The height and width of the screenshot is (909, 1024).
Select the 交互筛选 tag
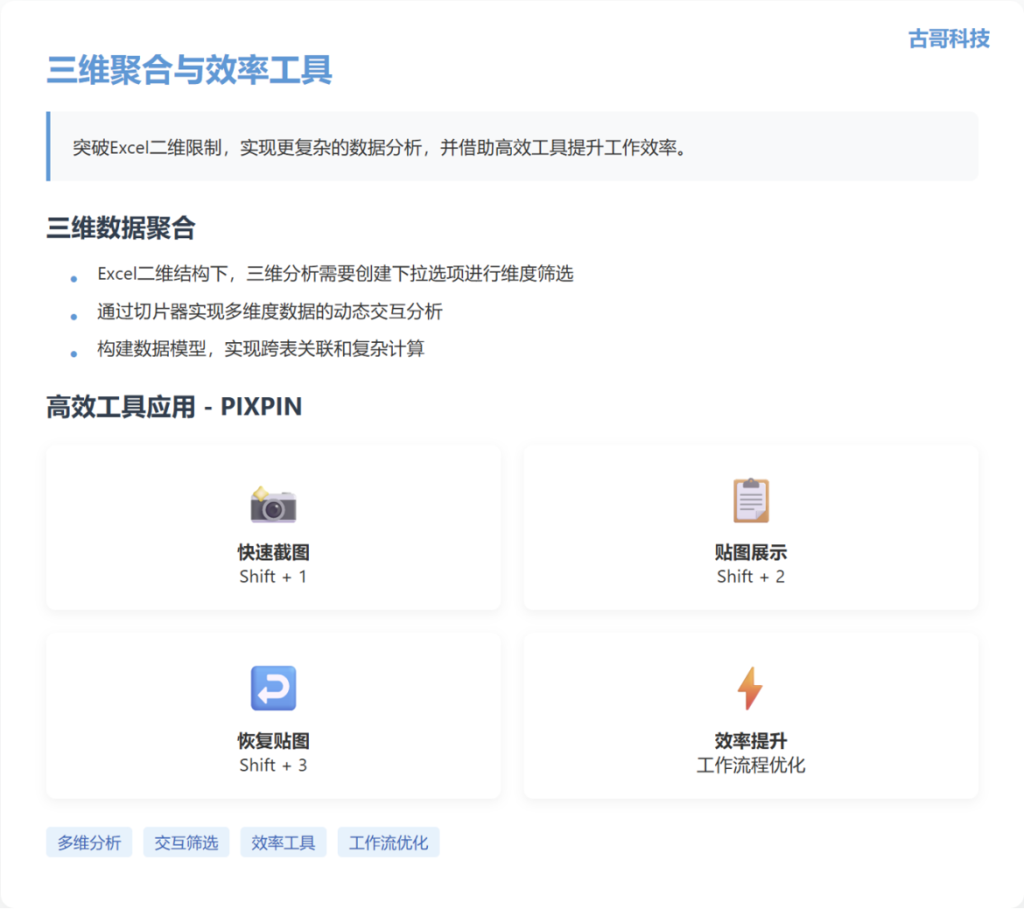click(x=186, y=842)
